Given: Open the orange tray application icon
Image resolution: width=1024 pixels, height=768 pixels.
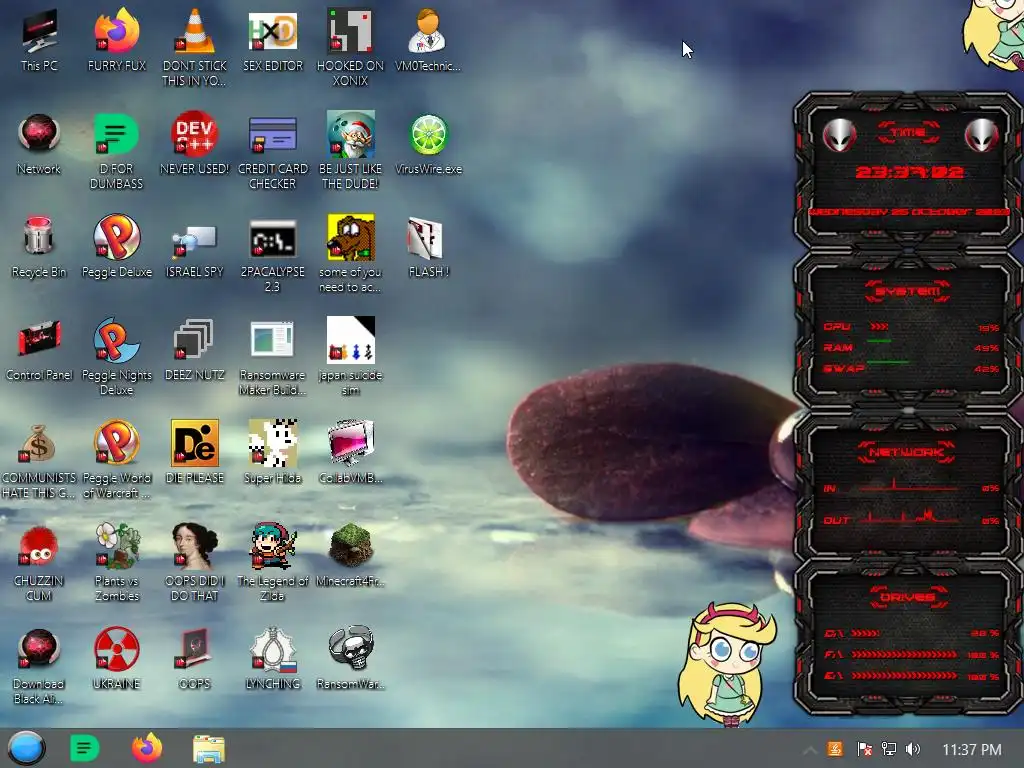Looking at the screenshot, I should (x=835, y=749).
